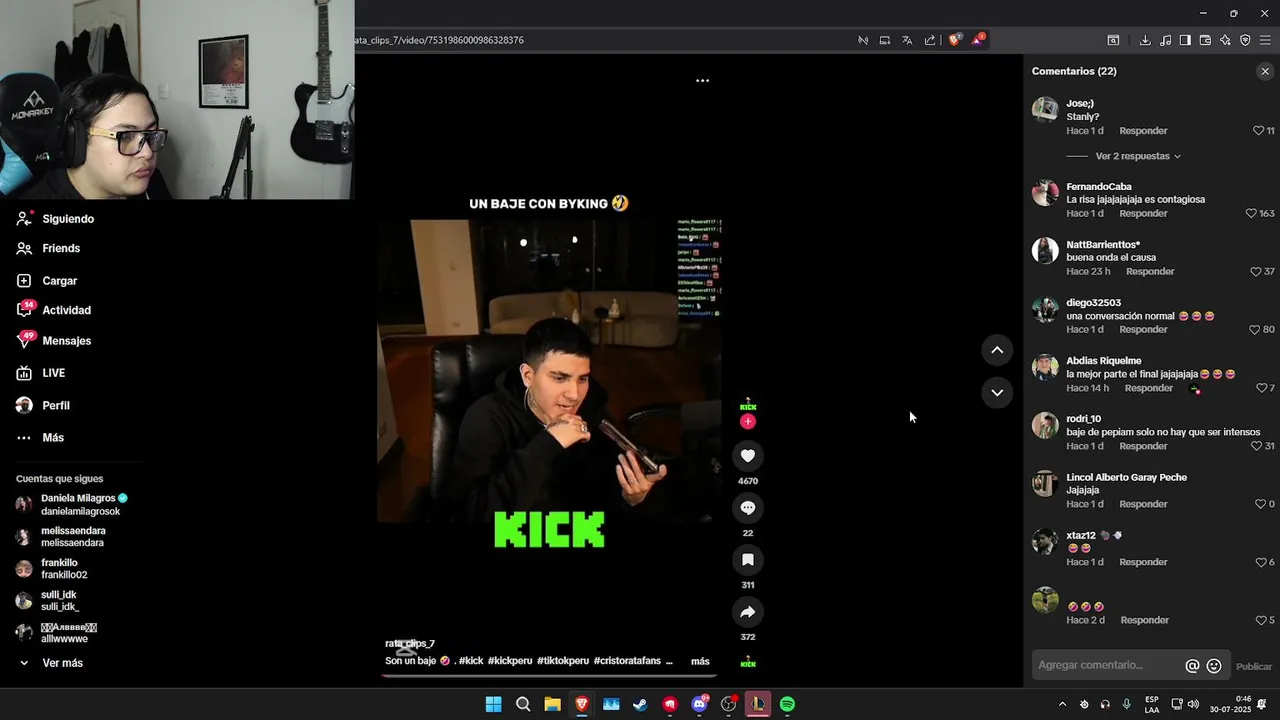The width and height of the screenshot is (1280, 720).
Task: Open Perfil page
Action: (56, 405)
